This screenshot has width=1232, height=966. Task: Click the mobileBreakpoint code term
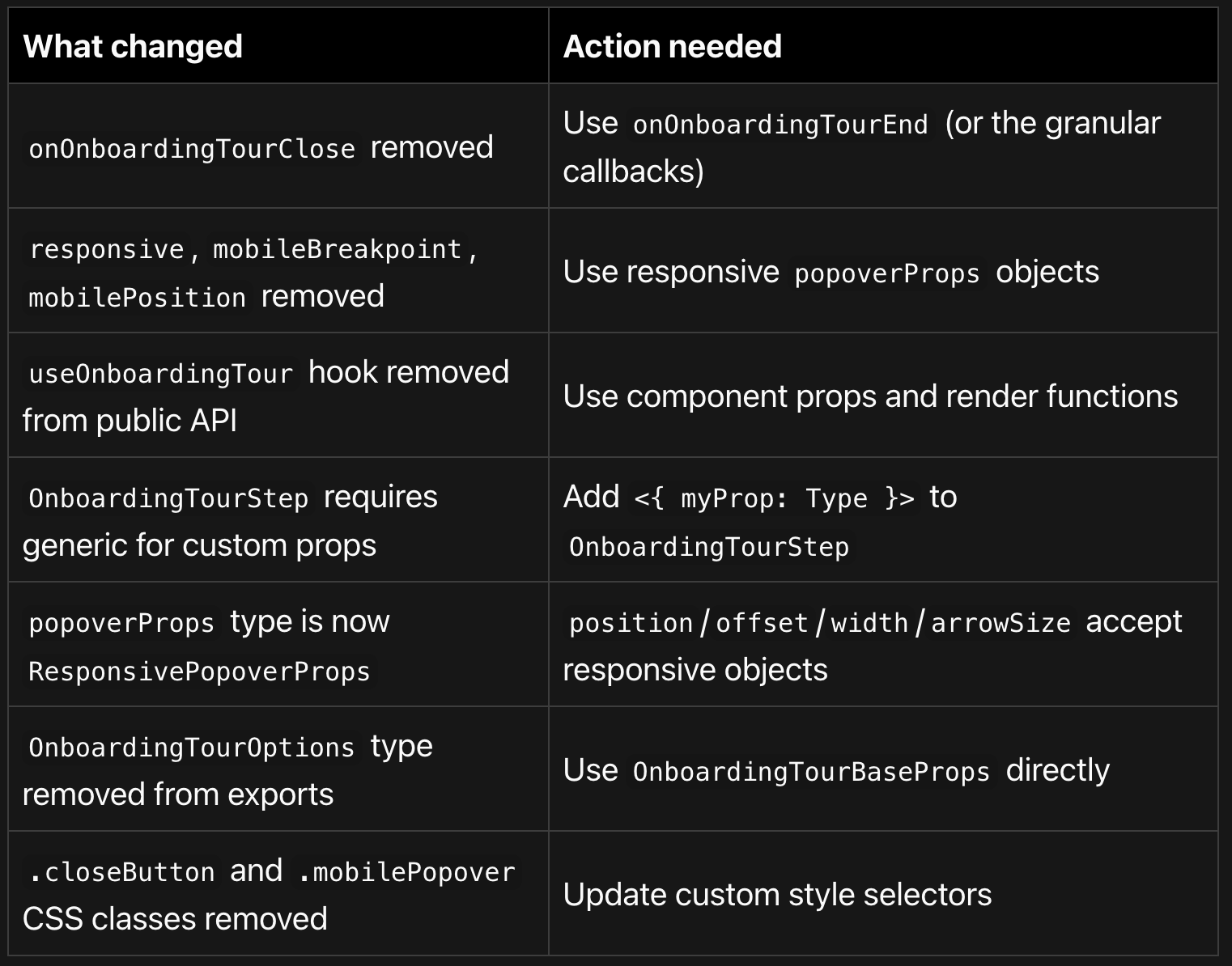pos(337,249)
